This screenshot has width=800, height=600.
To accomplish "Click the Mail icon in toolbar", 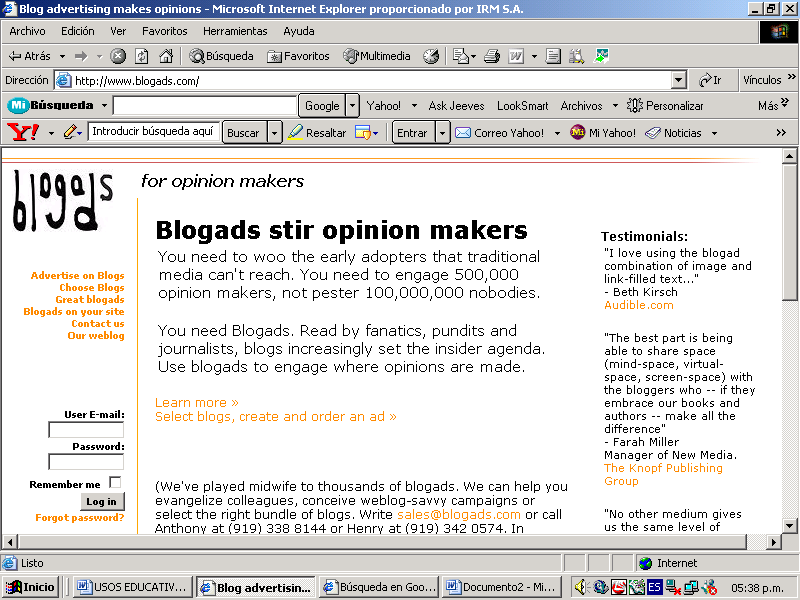I will 461,56.
